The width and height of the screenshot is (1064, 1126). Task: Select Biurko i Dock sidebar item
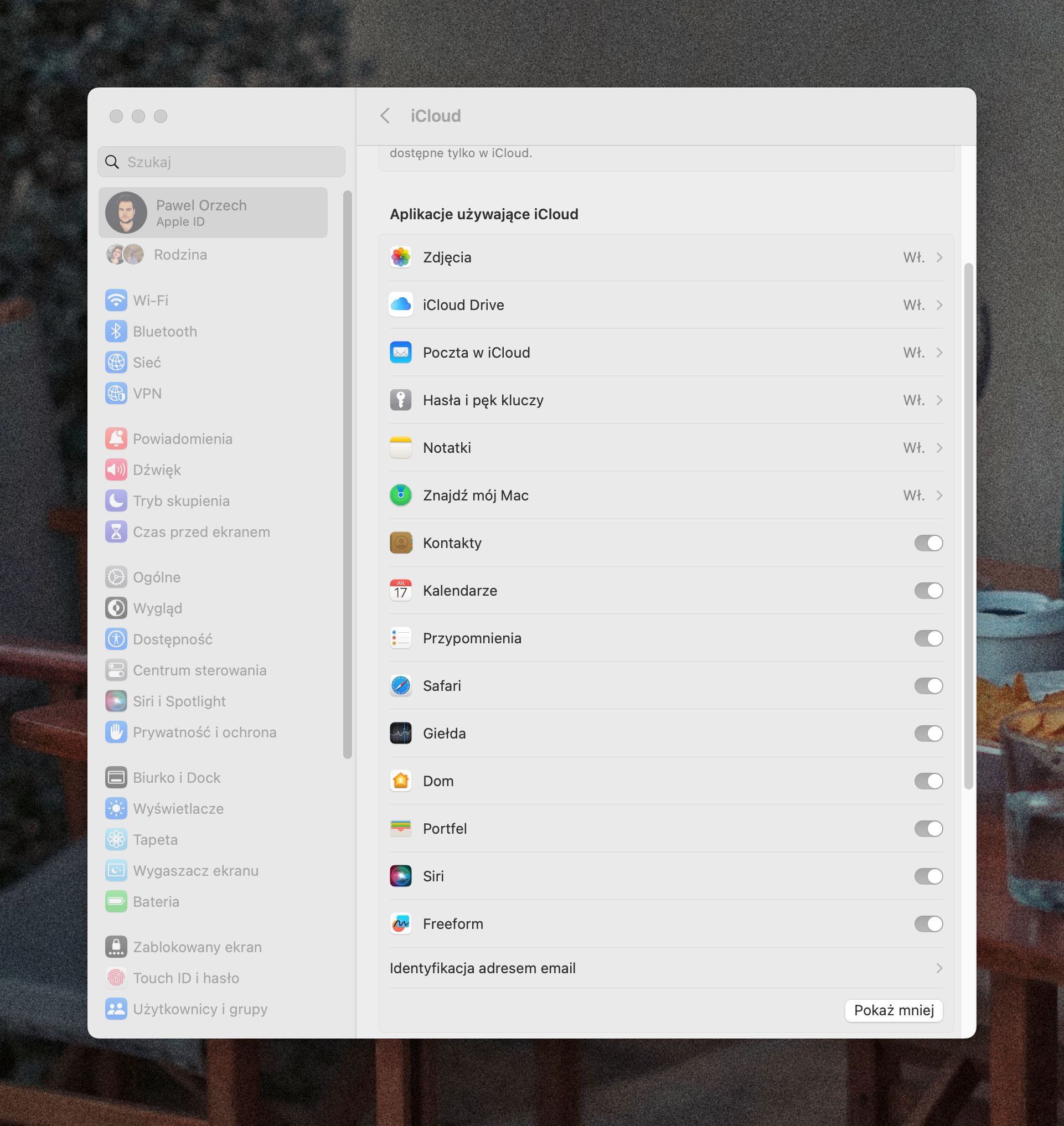coord(176,778)
